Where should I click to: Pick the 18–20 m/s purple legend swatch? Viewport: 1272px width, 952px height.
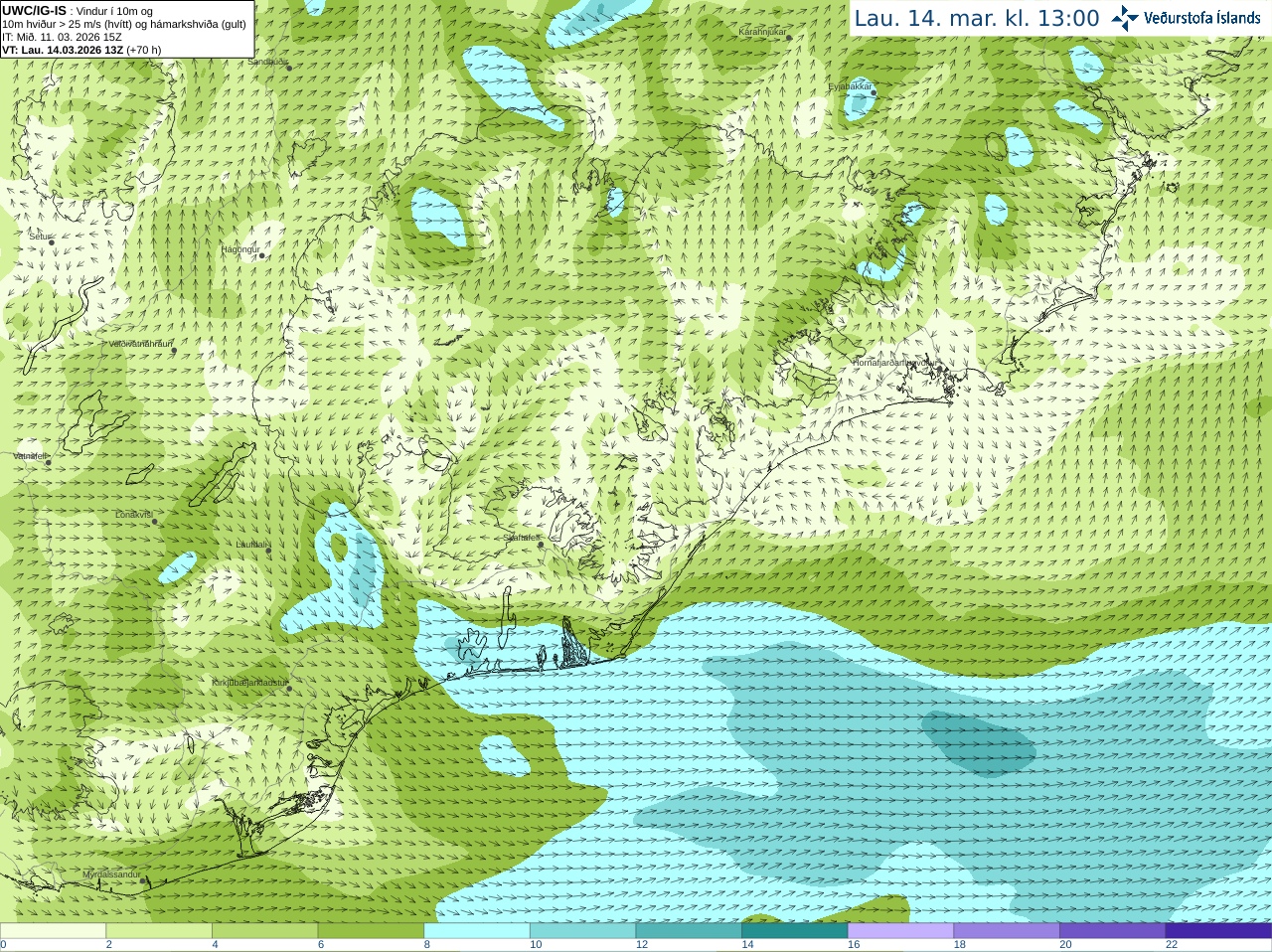[1007, 931]
